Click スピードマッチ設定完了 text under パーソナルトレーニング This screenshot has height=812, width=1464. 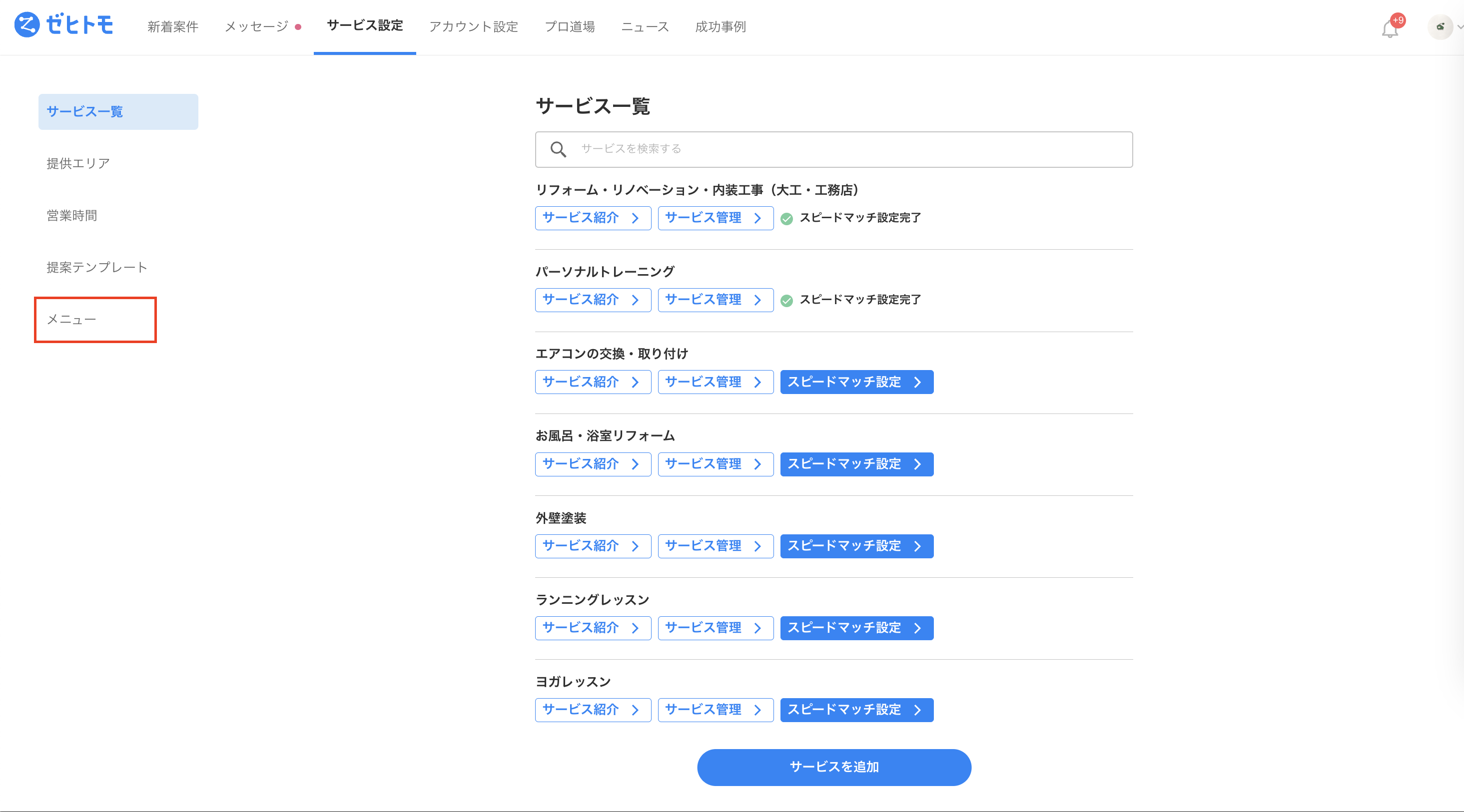[860, 299]
